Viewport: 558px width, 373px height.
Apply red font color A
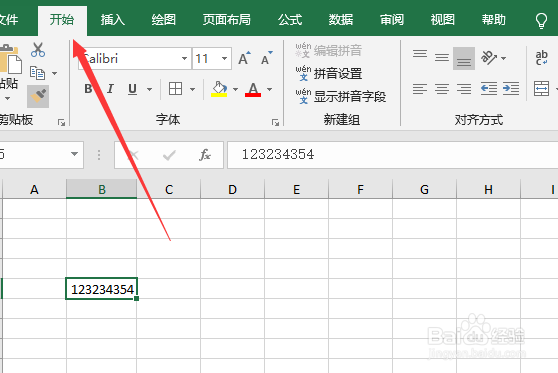point(253,89)
